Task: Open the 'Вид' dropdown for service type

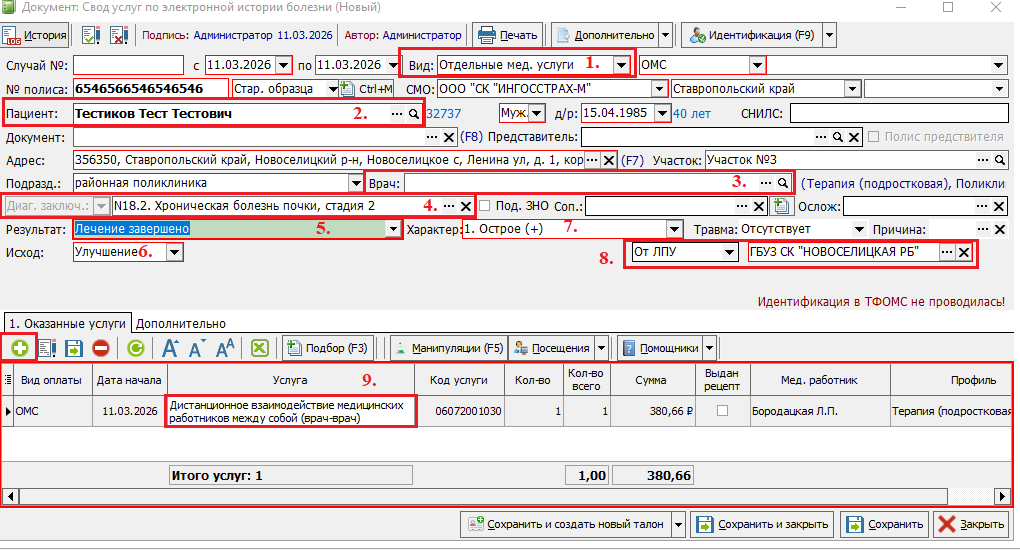Action: click(622, 65)
